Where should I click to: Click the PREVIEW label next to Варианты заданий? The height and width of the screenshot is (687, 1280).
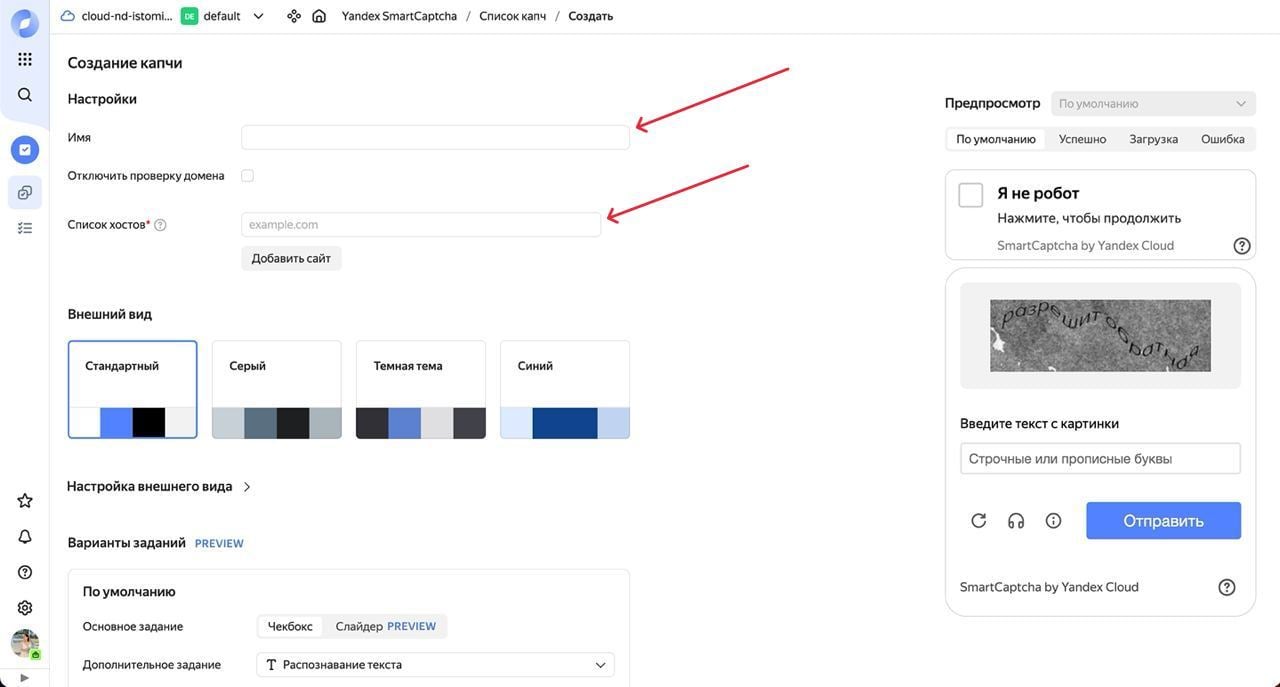(x=219, y=544)
